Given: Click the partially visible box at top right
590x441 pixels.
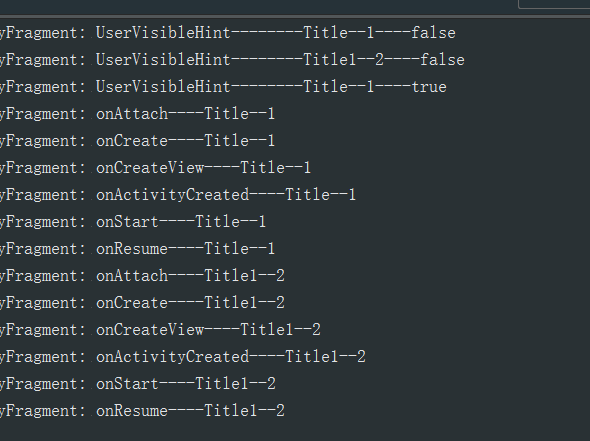Looking at the screenshot, I should tap(554, 4).
